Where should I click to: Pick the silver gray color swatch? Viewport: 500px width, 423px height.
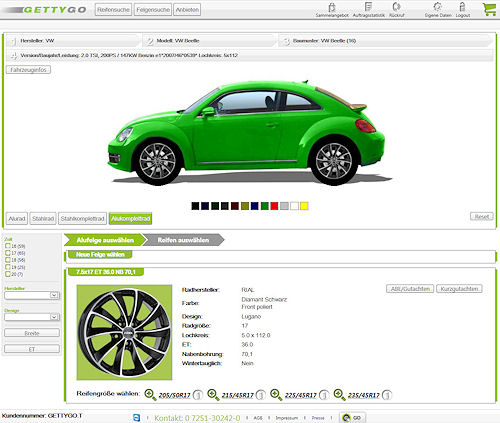(284, 206)
